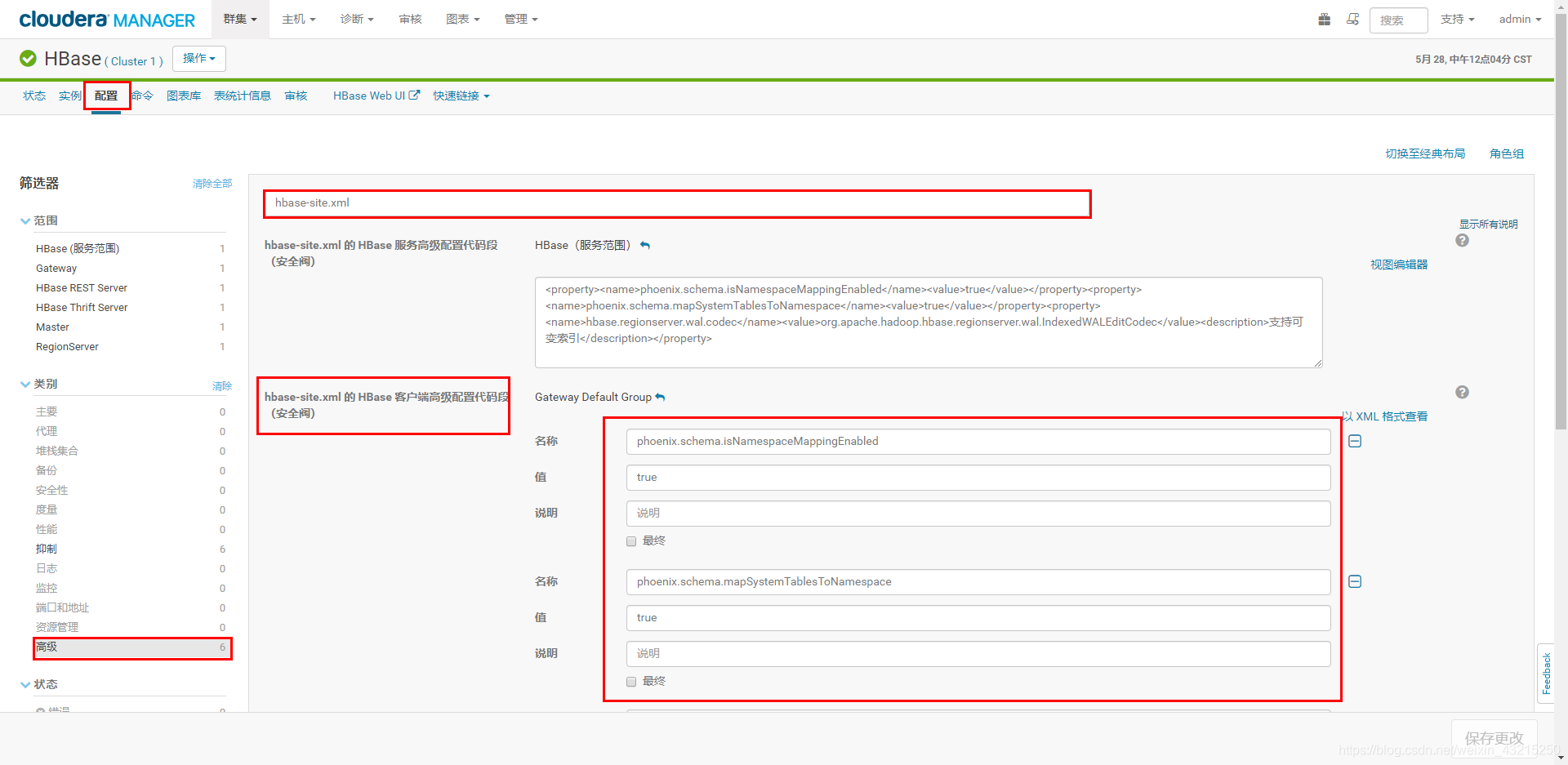Click 清除 next to 类别
The height and width of the screenshot is (765, 1568).
pyautogui.click(x=222, y=386)
